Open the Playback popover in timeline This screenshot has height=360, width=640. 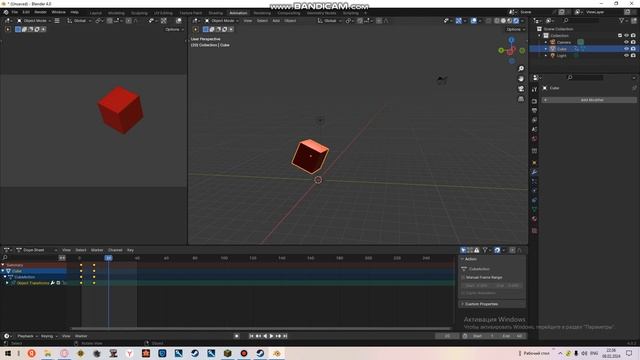coord(27,336)
